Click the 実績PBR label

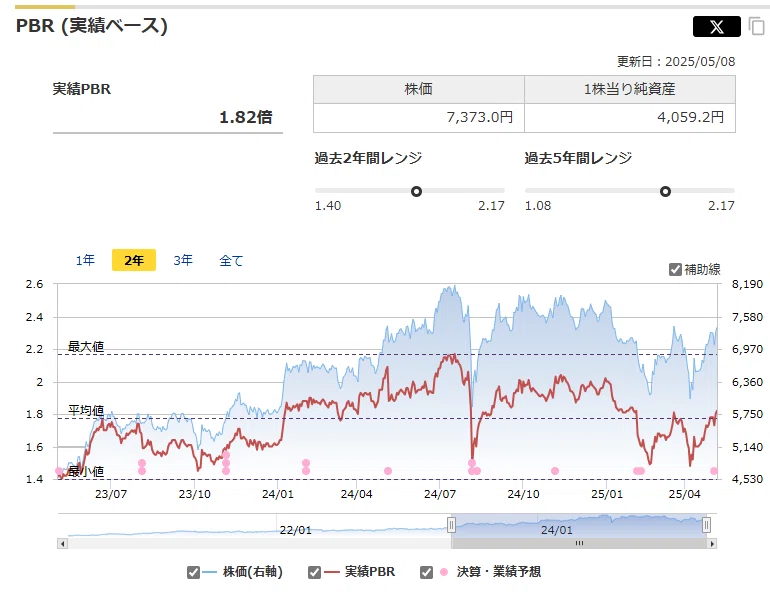82,89
